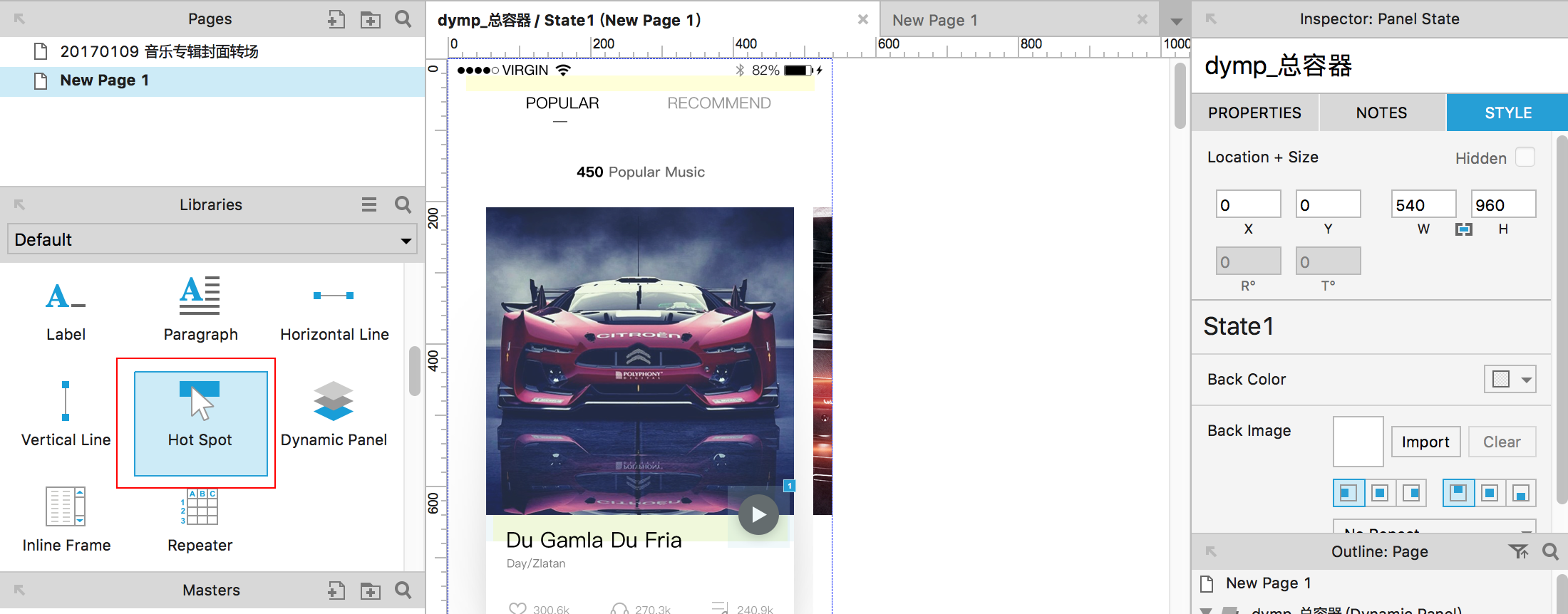Open the Outline filter icon
The image size is (1568, 614).
click(x=1518, y=551)
